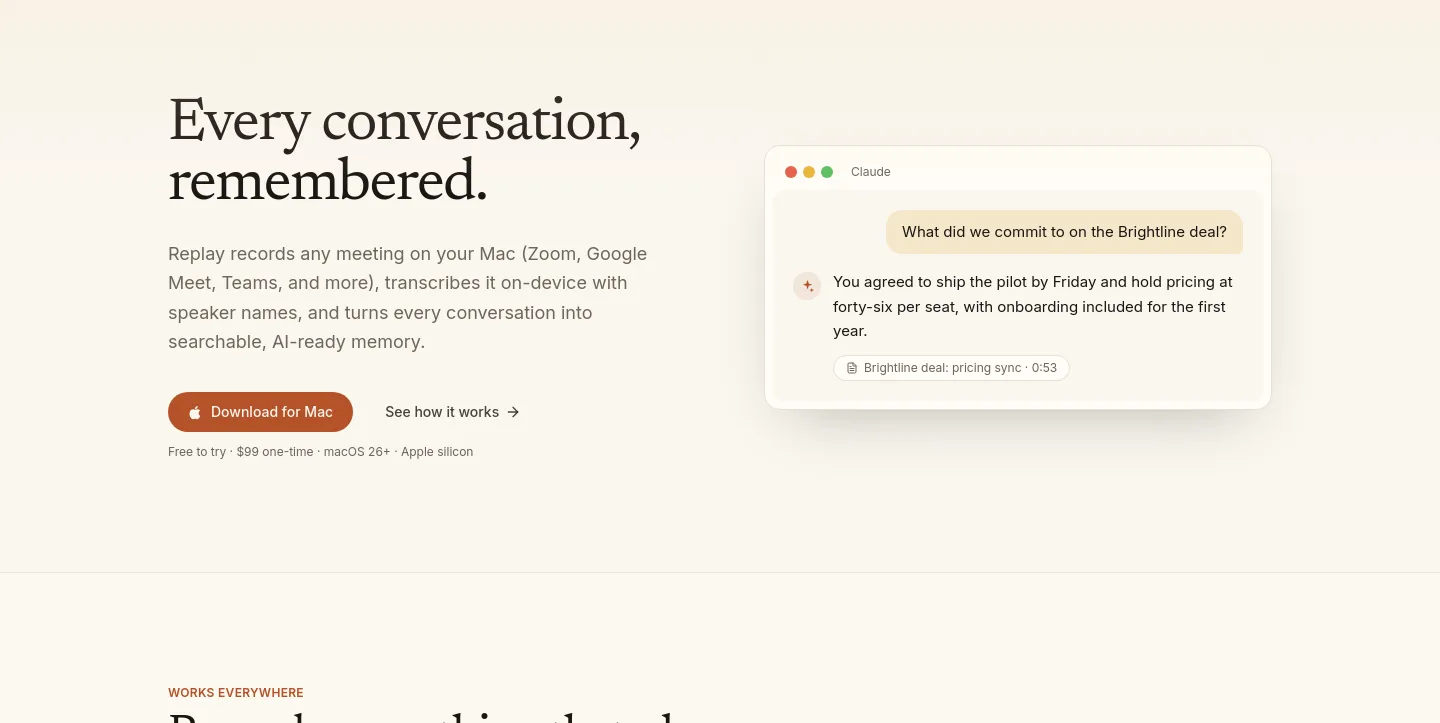Click the paragraph beginning 'Replay records any meeting'
This screenshot has height=723, width=1440.
408,298
